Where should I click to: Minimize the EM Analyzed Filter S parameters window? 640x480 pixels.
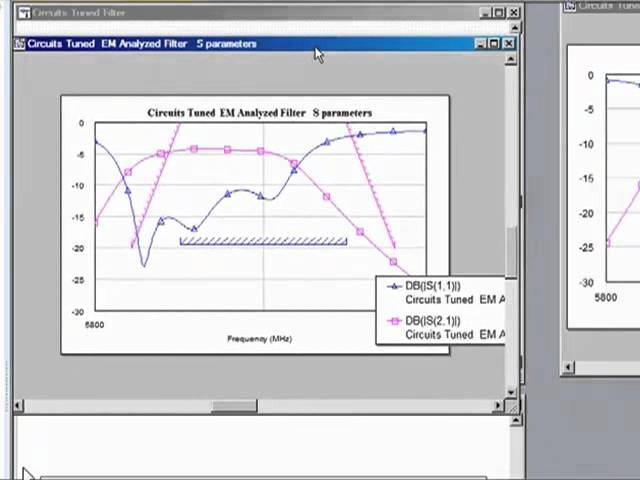[x=481, y=43]
